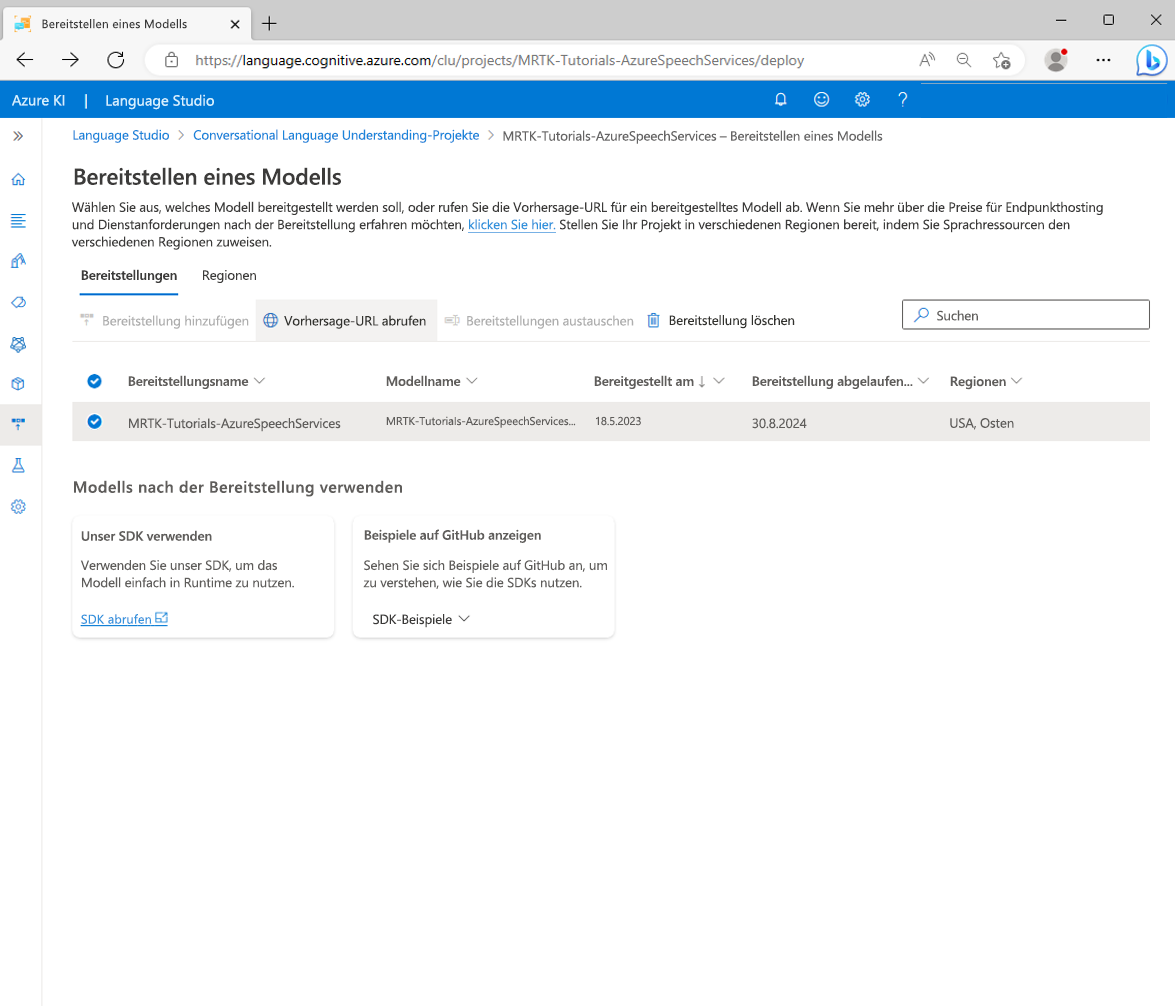This screenshot has width=1175, height=1006.
Task: Open browser profile avatar
Action: tap(1056, 60)
